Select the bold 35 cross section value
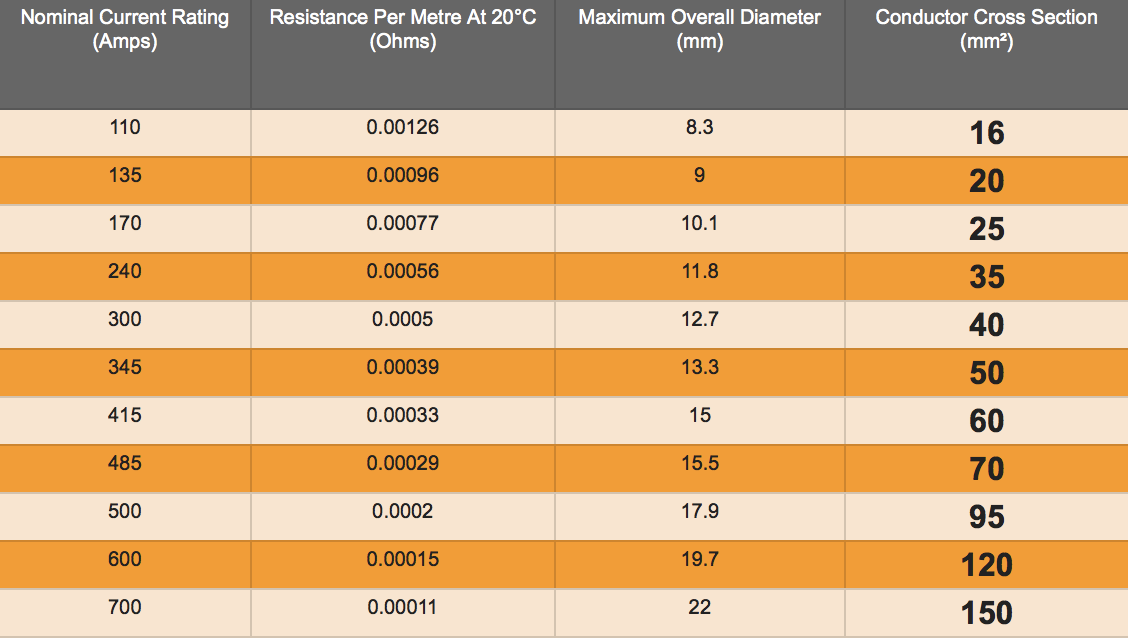The height and width of the screenshot is (638, 1128). [986, 277]
